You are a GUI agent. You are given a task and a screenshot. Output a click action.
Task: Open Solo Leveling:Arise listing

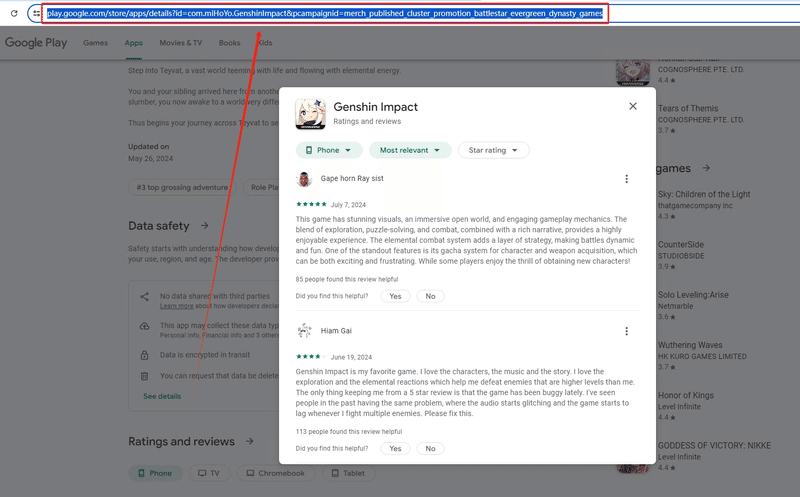coord(693,305)
